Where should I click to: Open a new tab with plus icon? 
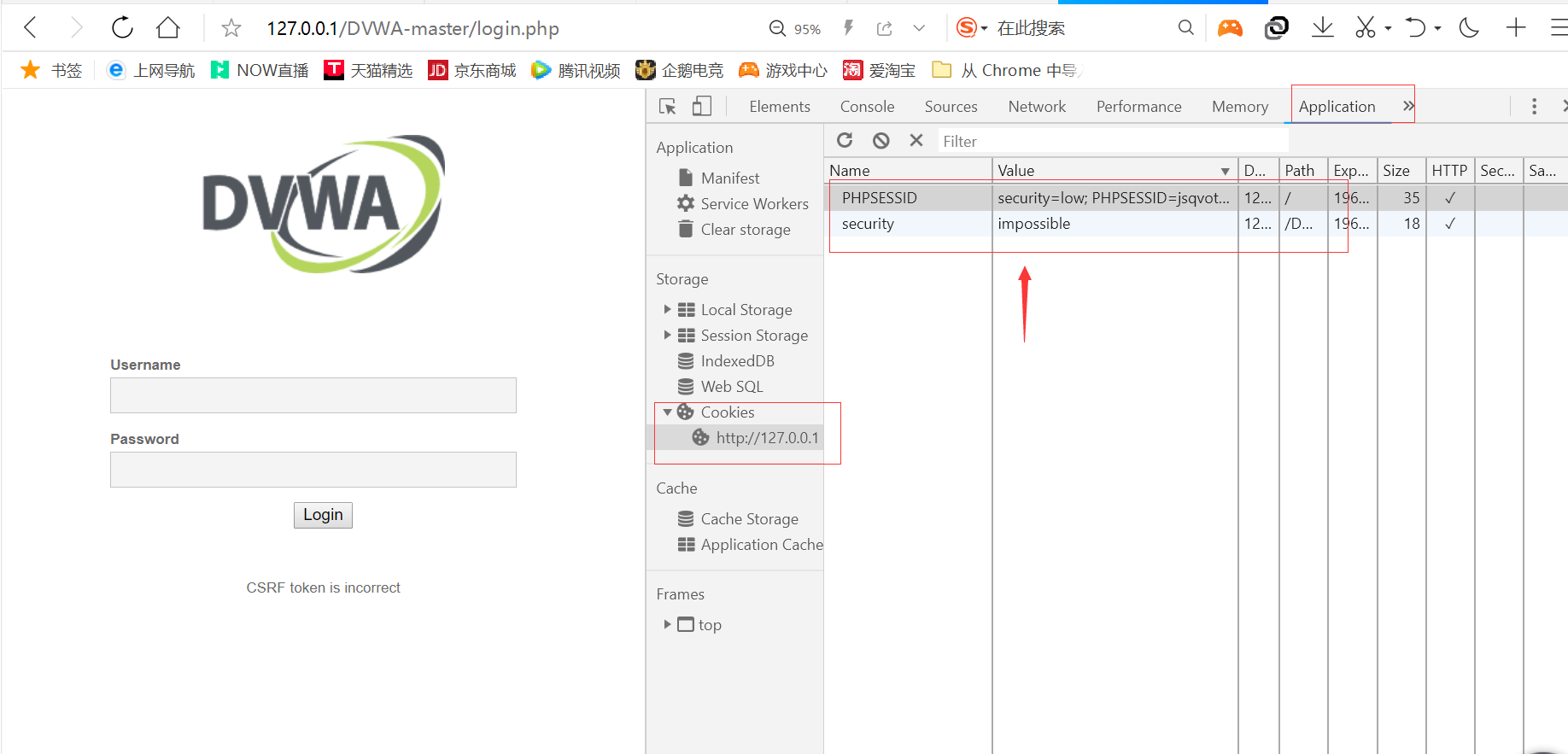1516,28
